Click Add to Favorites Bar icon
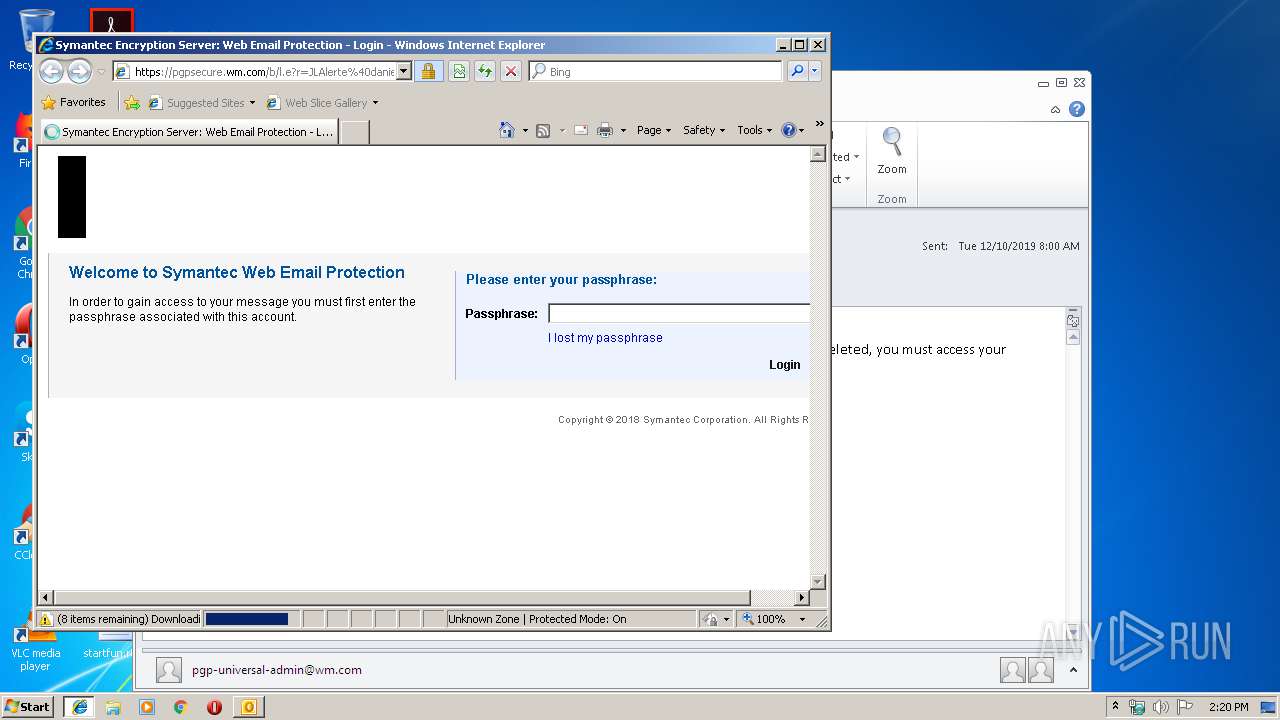This screenshot has width=1280, height=720. (x=132, y=102)
